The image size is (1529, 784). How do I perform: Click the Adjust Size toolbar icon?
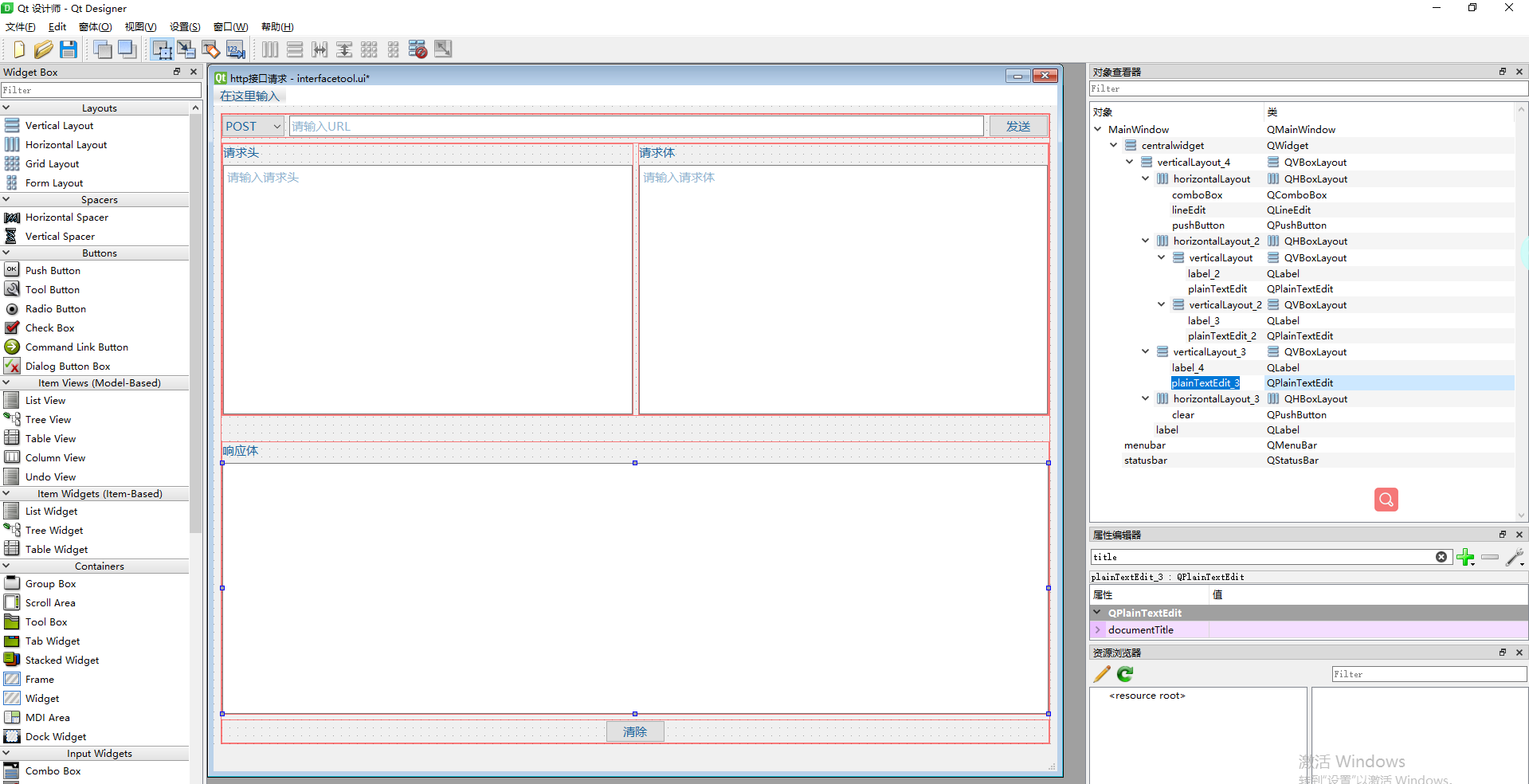click(443, 49)
